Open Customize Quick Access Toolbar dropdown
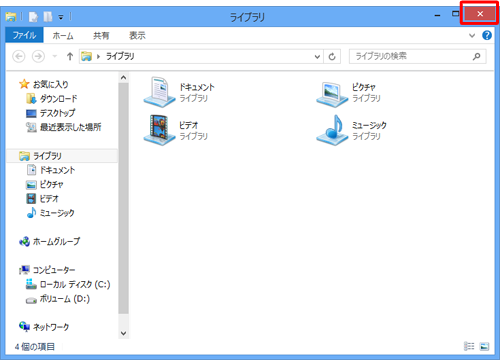The width and height of the screenshot is (500, 360). (61, 17)
